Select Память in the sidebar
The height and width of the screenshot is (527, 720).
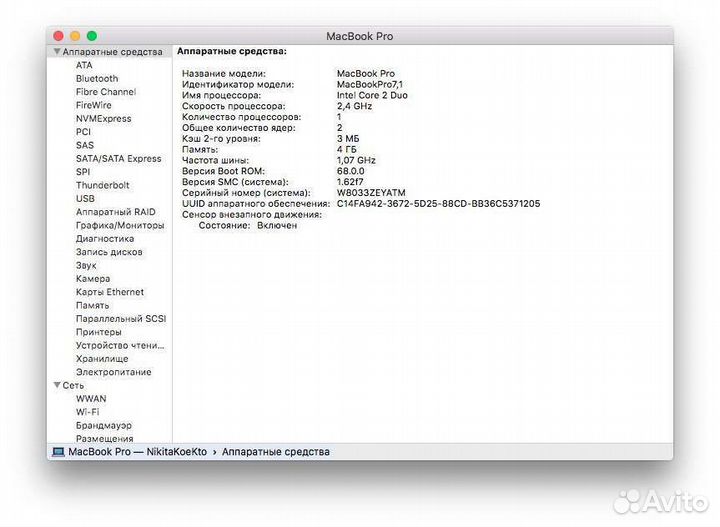(92, 305)
